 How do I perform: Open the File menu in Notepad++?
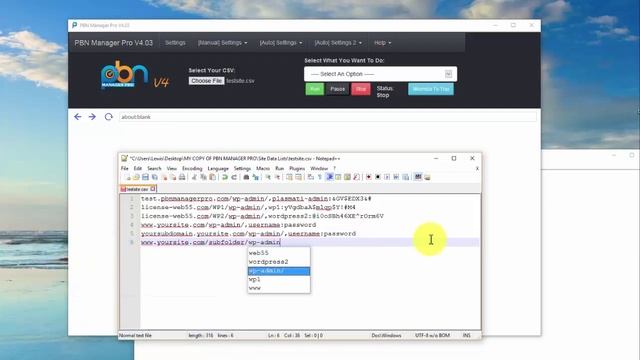click(x=124, y=168)
